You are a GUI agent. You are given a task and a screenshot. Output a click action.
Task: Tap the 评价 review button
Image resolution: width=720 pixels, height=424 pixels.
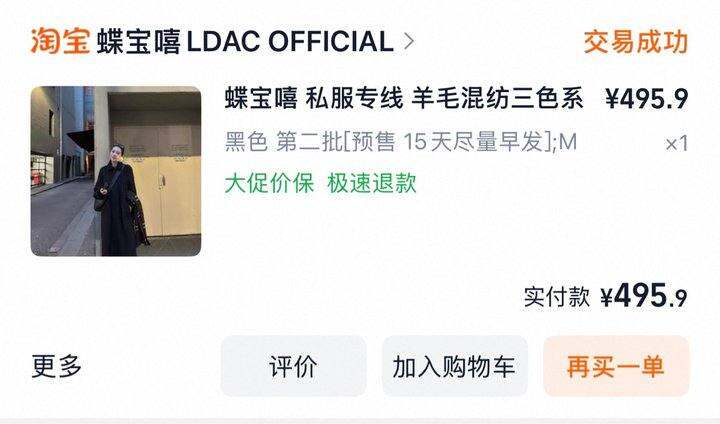[x=293, y=366]
